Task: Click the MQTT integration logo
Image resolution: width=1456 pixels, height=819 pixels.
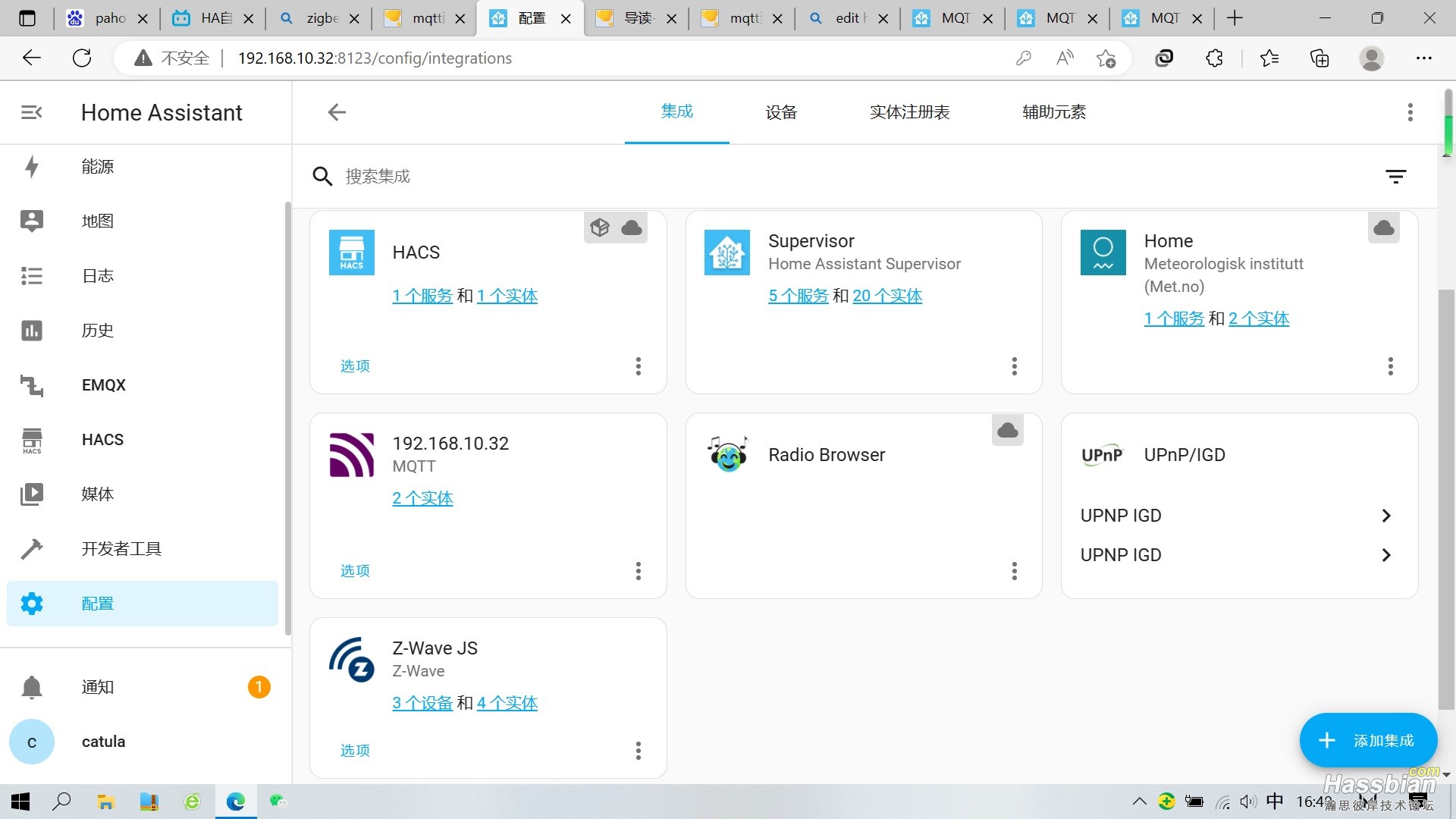Action: click(351, 455)
